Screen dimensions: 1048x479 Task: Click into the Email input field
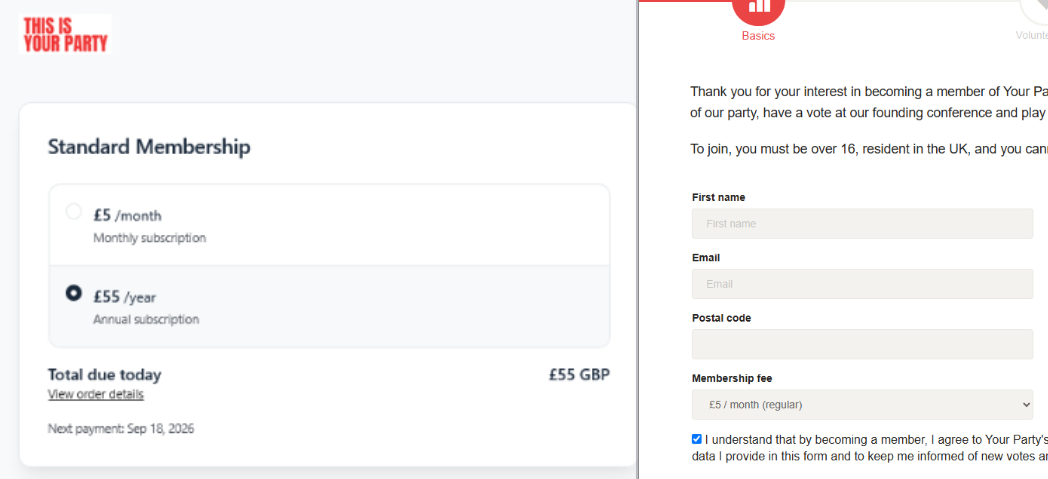(x=861, y=284)
